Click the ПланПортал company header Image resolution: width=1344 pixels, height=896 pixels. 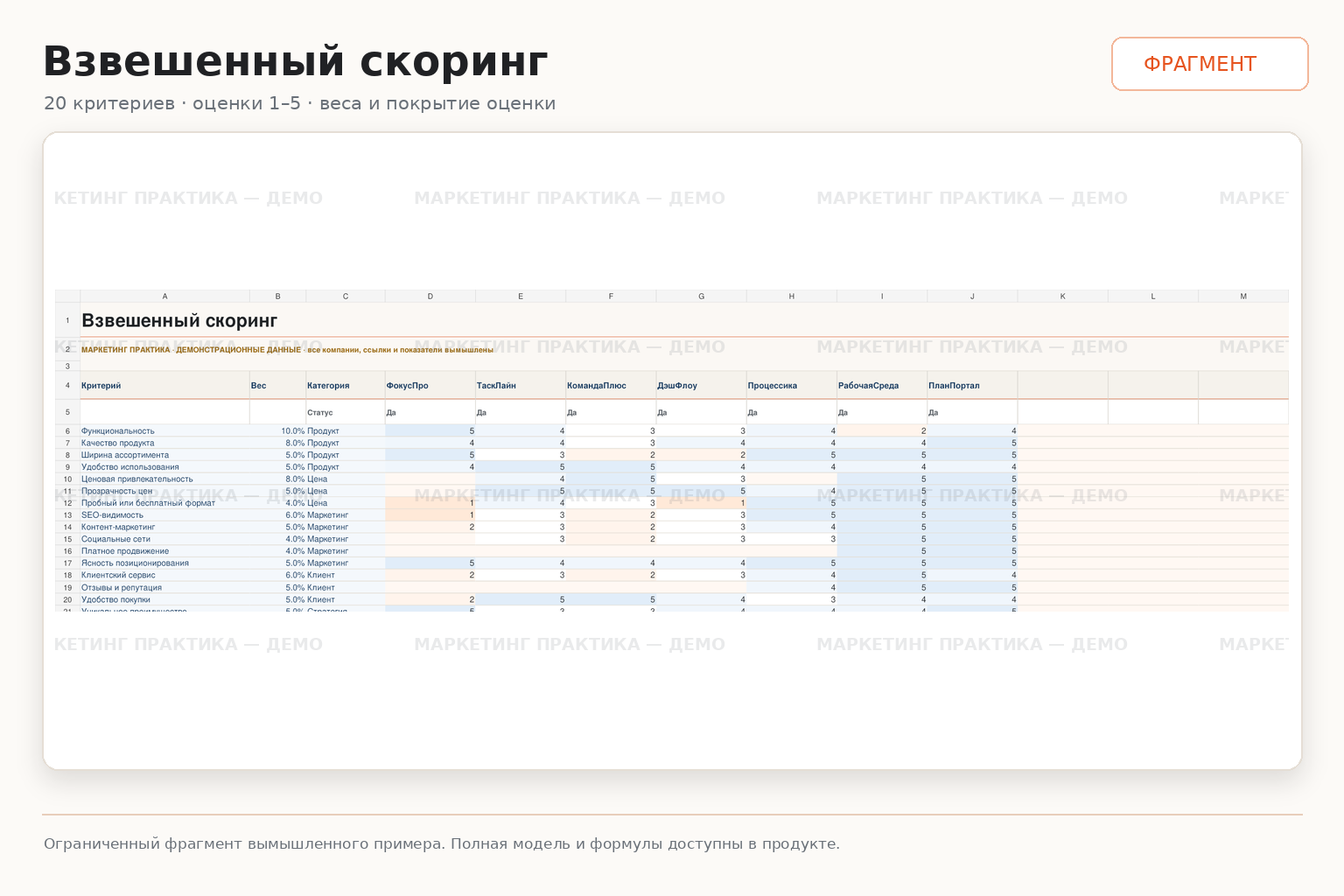pyautogui.click(x=972, y=385)
